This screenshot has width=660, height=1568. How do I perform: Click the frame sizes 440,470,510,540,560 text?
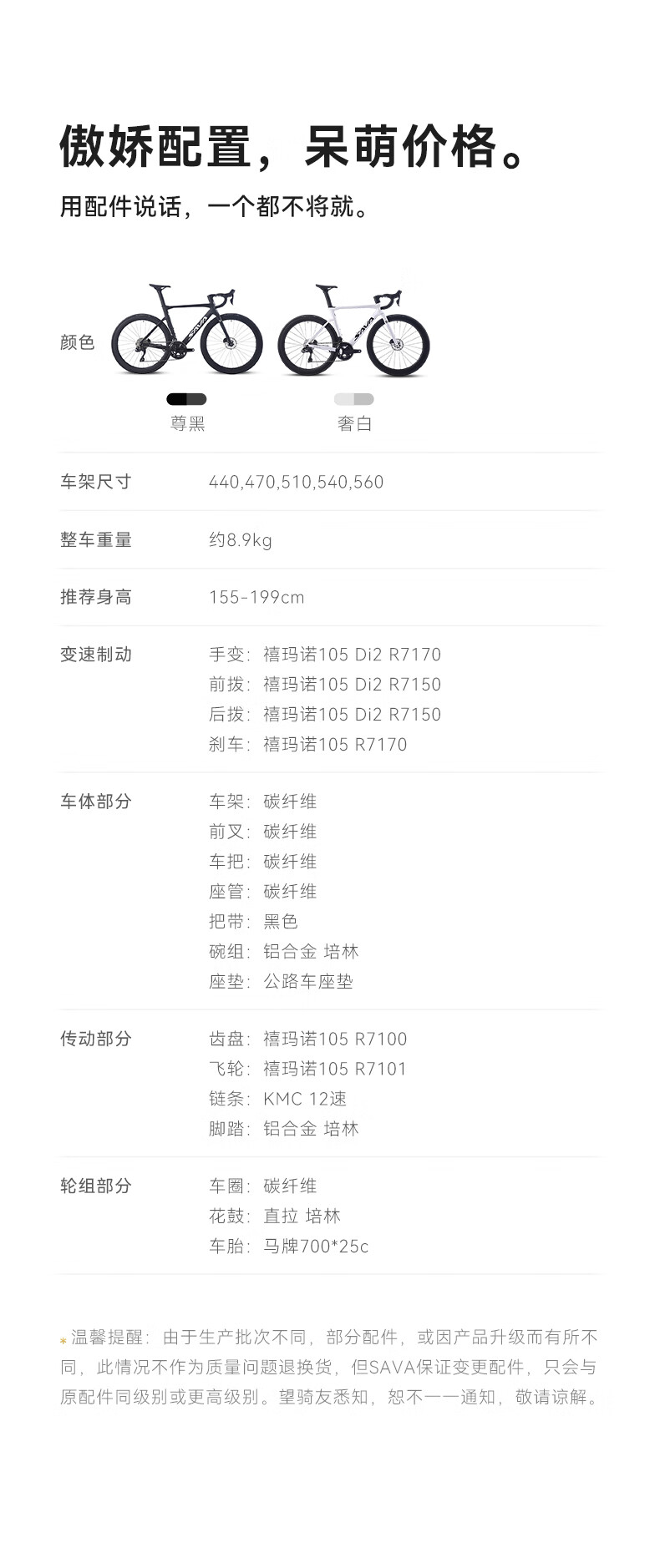pyautogui.click(x=297, y=482)
